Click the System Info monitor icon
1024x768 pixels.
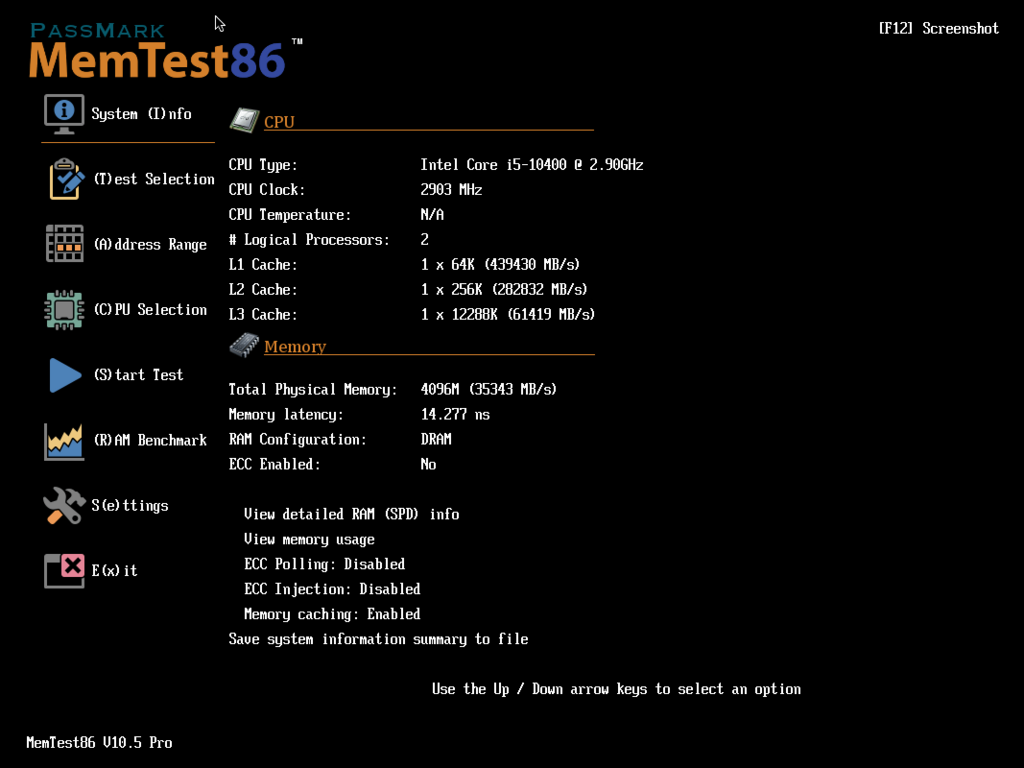pos(64,114)
